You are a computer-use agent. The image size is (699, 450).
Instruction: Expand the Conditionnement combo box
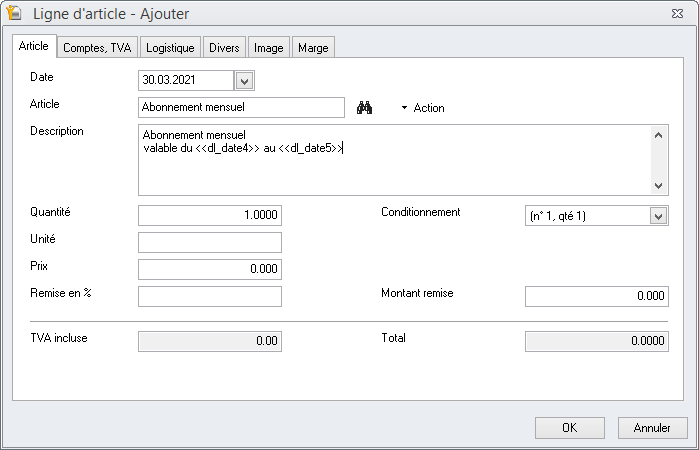pos(657,216)
